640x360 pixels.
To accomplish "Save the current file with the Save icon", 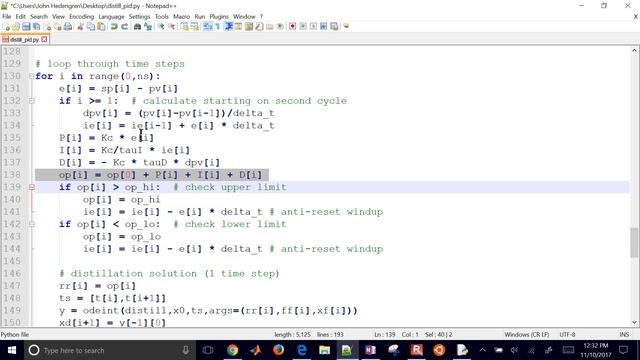I will [x=26, y=27].
